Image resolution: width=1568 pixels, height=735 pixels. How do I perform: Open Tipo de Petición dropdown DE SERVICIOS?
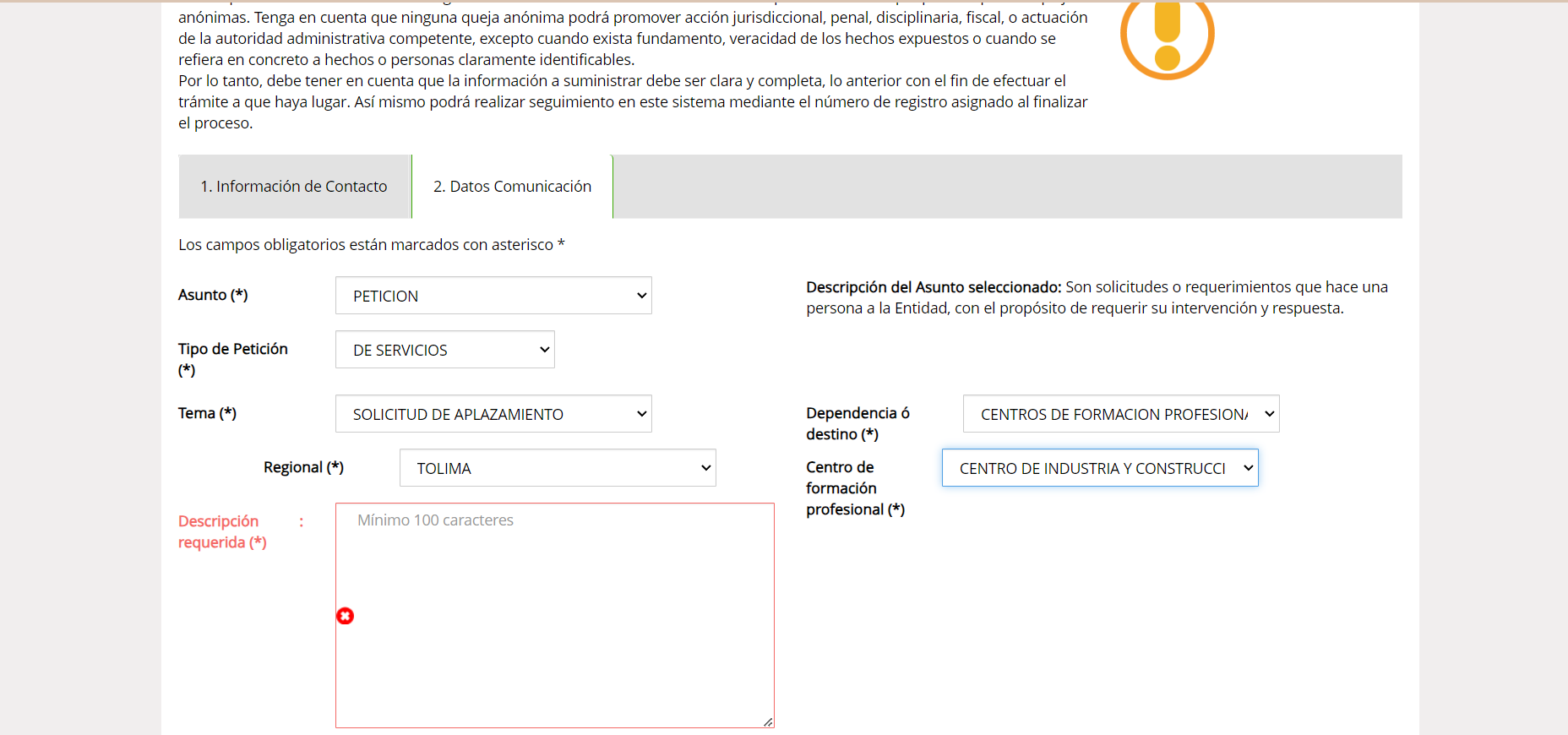444,350
